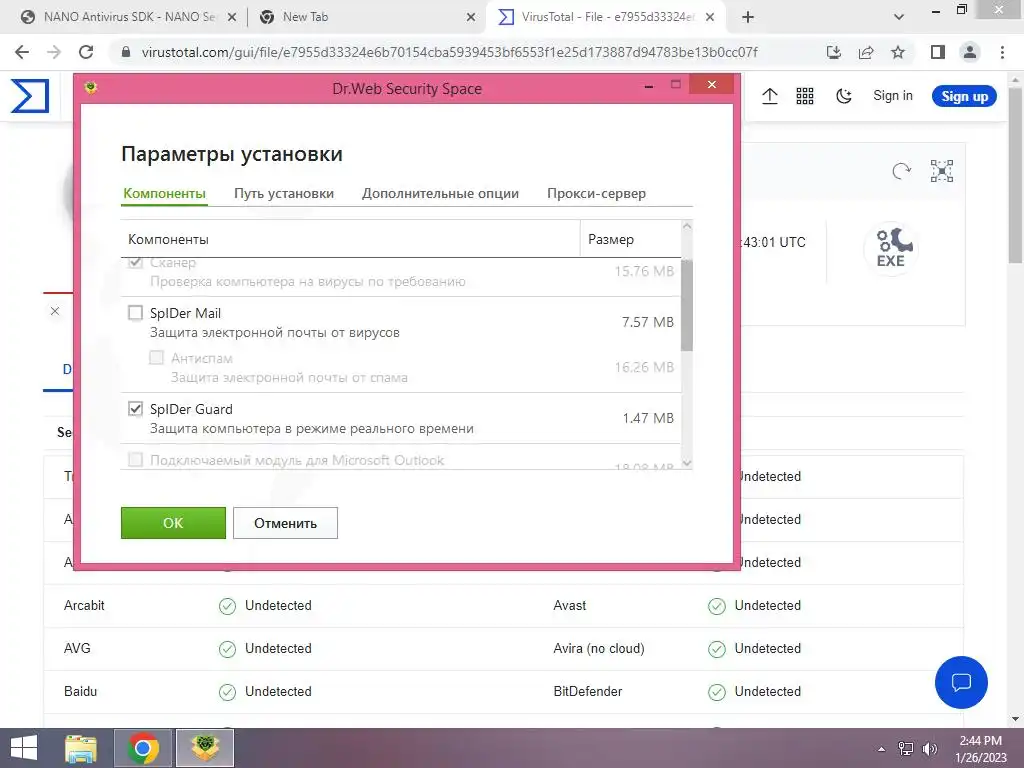Screen dimensions: 1024x768
Task: Click the Sign in link
Action: pos(893,96)
